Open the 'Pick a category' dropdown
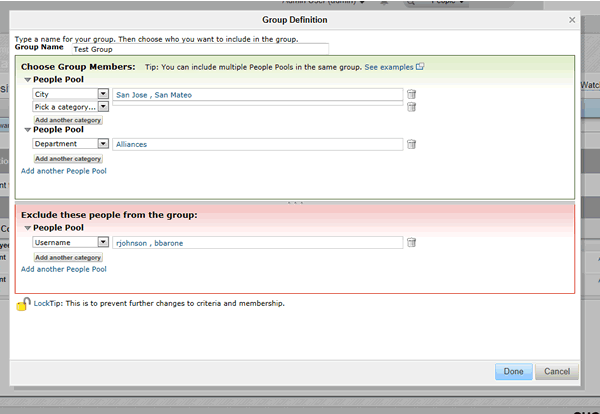This screenshot has height=414, width=600. [x=103, y=106]
